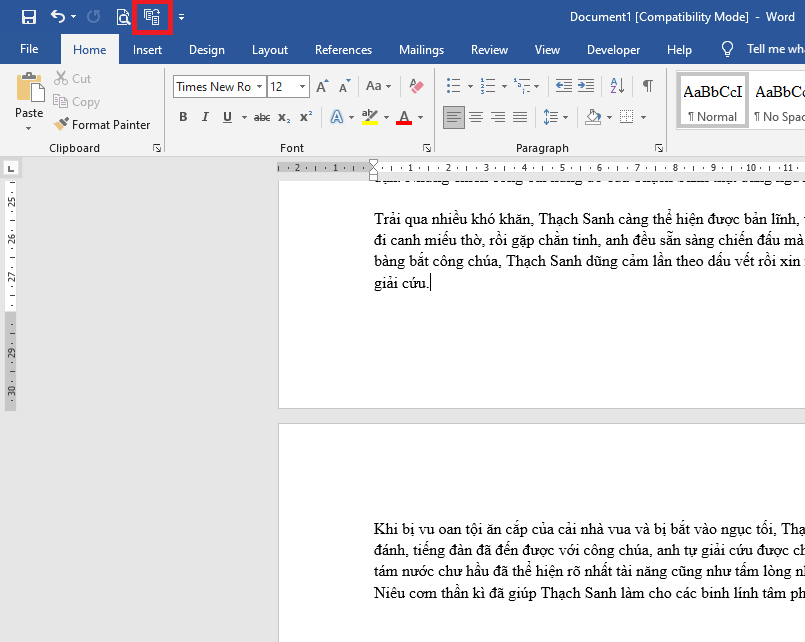Save the document from the Quick Access Toolbar
Image resolution: width=805 pixels, height=642 pixels.
29,16
